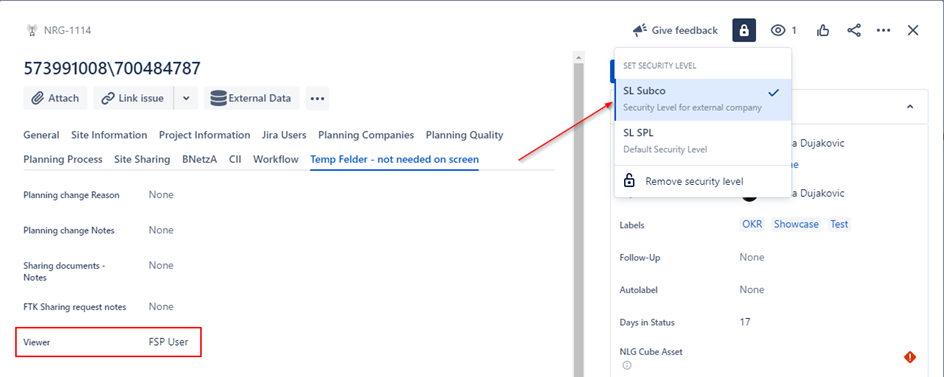
Task: Switch to the Site Information tab
Action: click(x=109, y=135)
